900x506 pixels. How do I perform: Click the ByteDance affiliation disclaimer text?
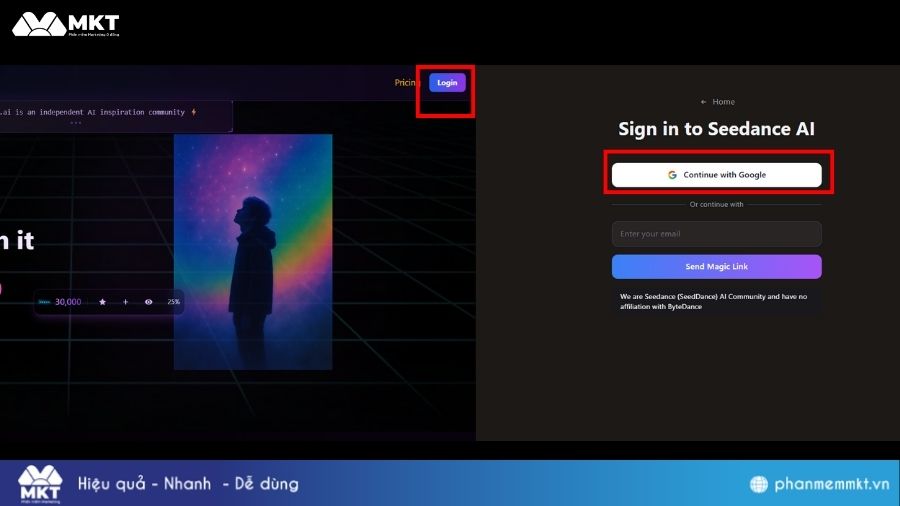[x=713, y=302]
